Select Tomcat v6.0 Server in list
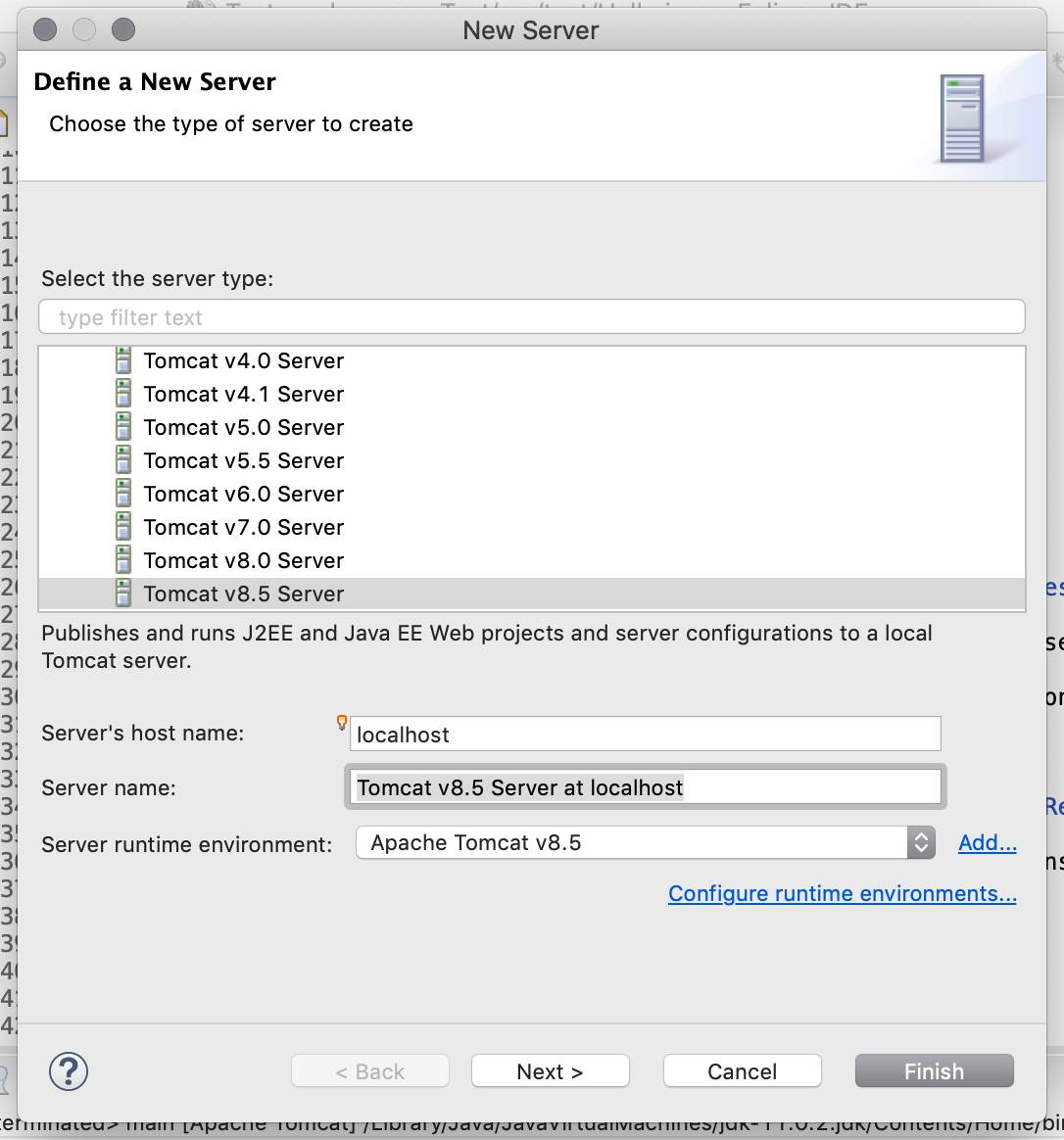 coord(532,494)
